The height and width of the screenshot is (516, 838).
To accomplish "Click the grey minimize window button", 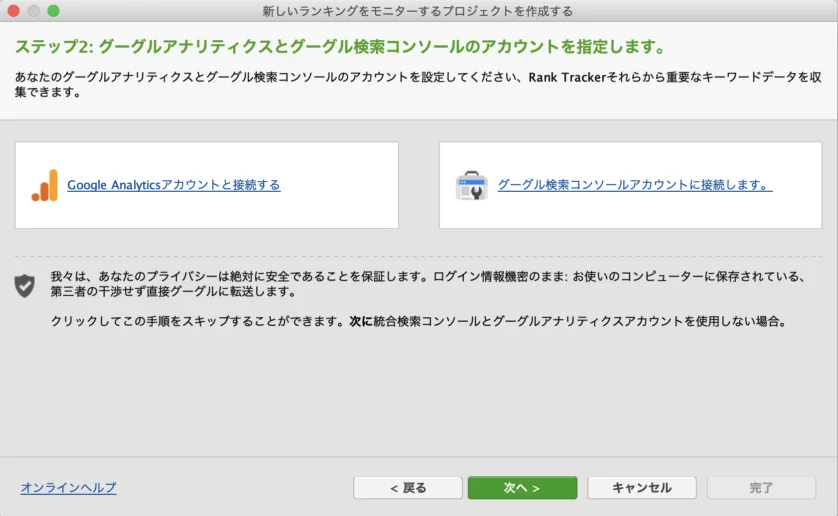I will coord(33,11).
